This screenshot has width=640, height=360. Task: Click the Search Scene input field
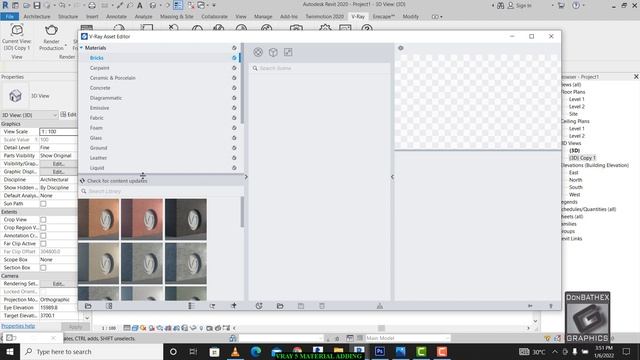point(320,68)
